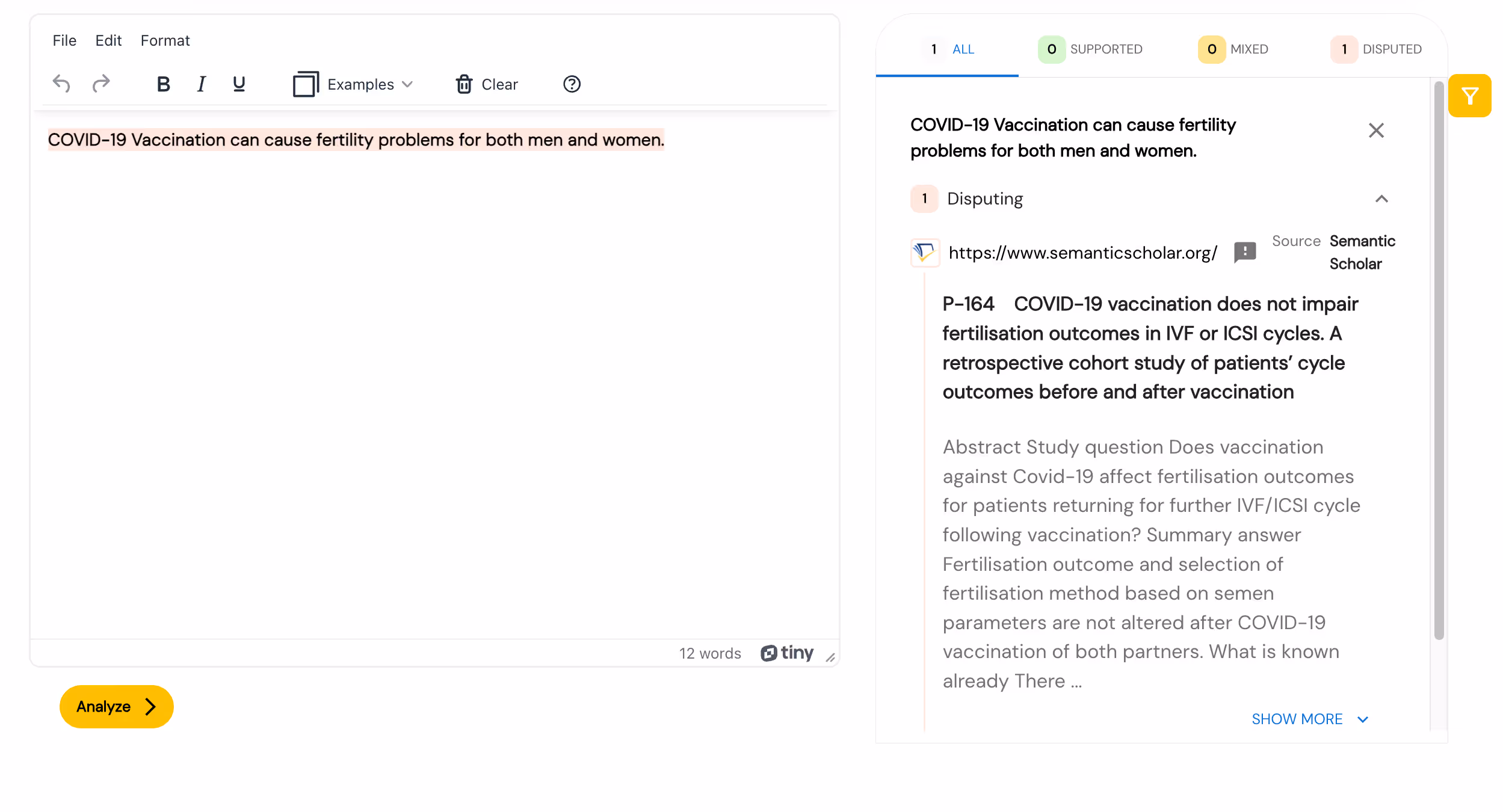
Task: Close the claim details panel
Action: [1376, 131]
